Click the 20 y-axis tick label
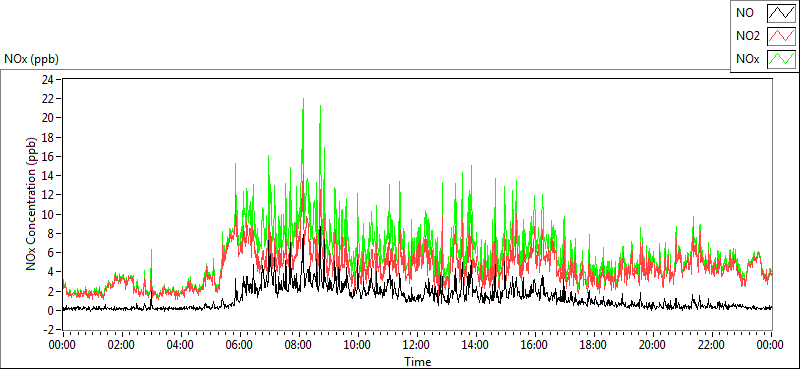 tap(47, 117)
